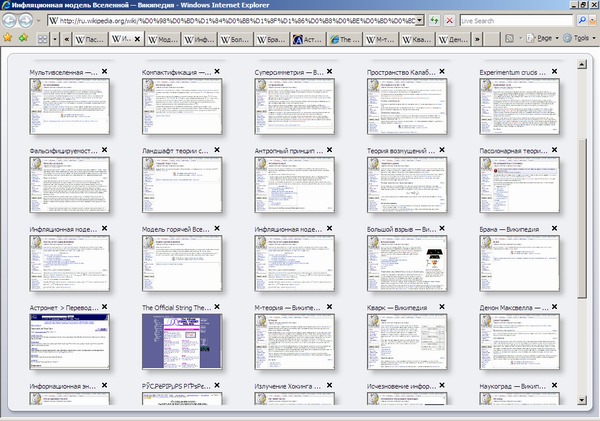The image size is (600, 421).
Task: Expand the Page menu
Action: click(x=543, y=38)
